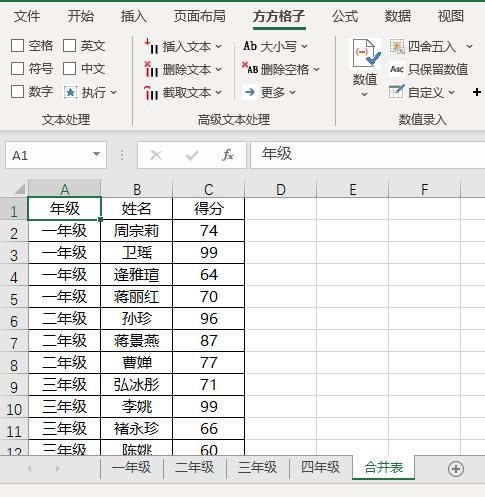Screen dimensions: 485x497
Task: Click the 只保留数值 button label
Action: pos(438,69)
